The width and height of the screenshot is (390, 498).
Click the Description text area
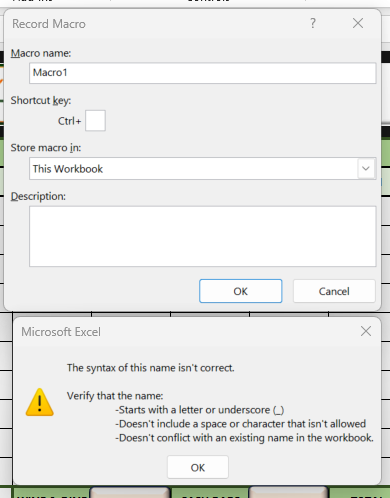[203, 236]
